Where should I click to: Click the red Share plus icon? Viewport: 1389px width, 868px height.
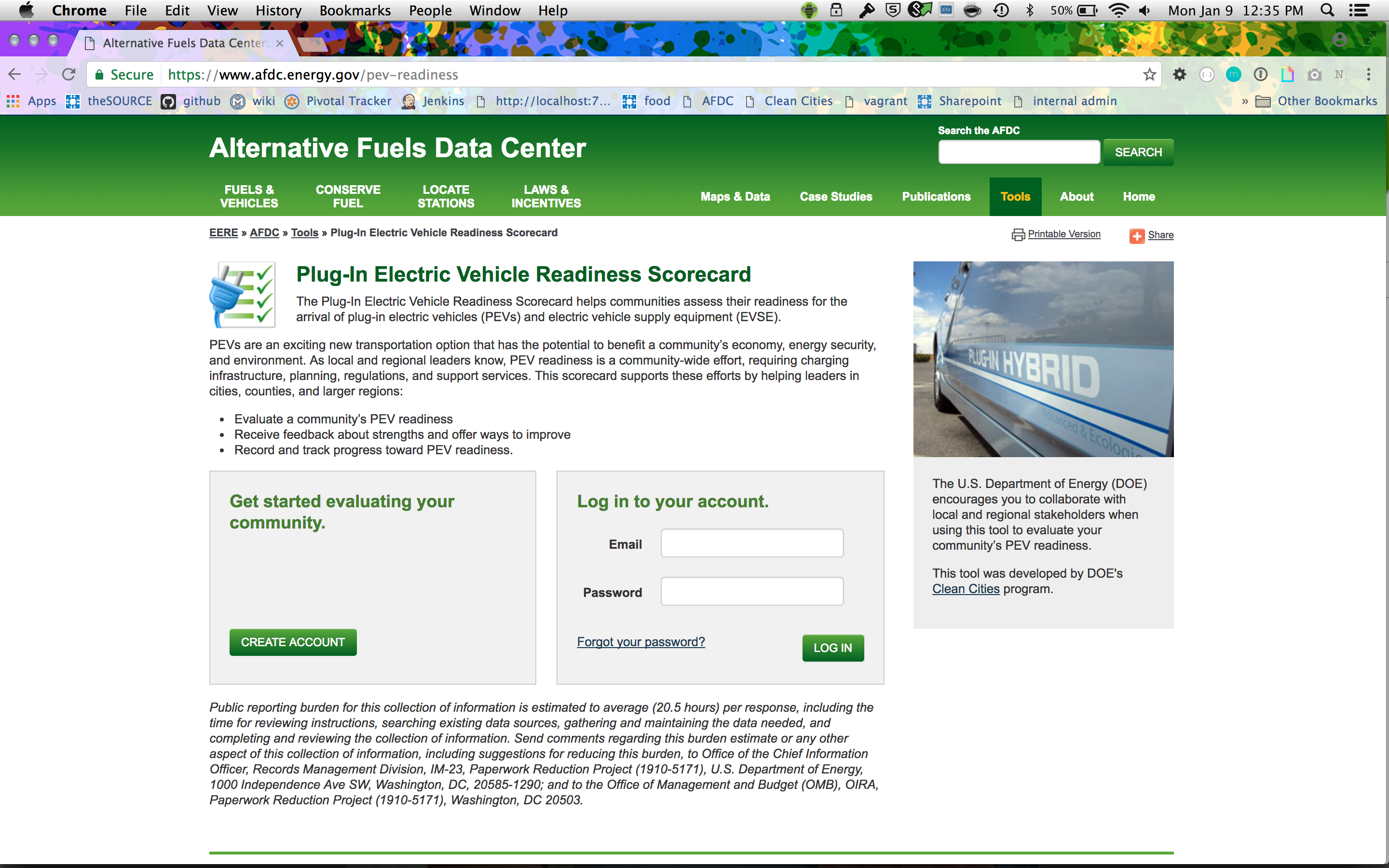pos(1136,235)
